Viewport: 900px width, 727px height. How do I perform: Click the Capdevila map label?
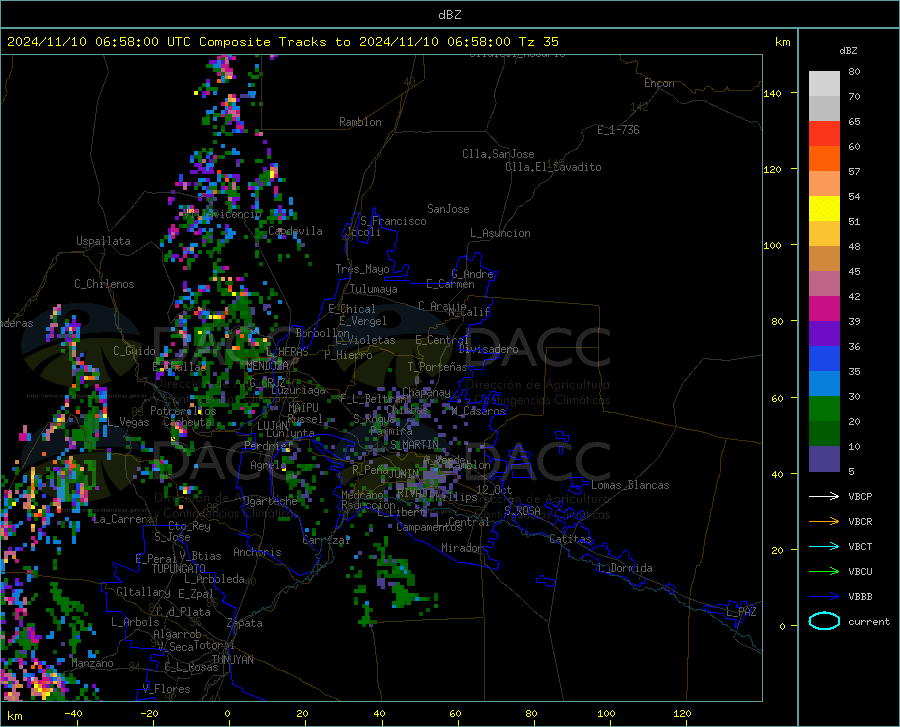[295, 231]
